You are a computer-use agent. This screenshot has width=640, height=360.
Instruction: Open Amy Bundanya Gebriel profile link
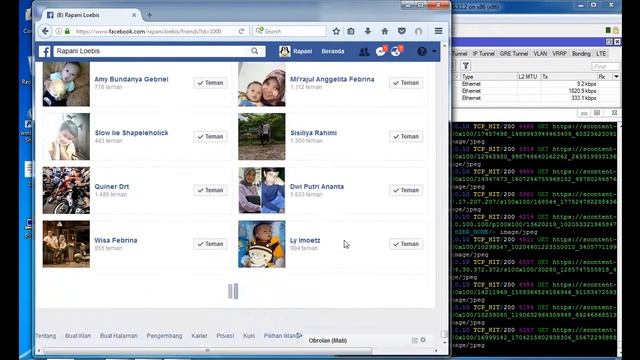point(131,79)
